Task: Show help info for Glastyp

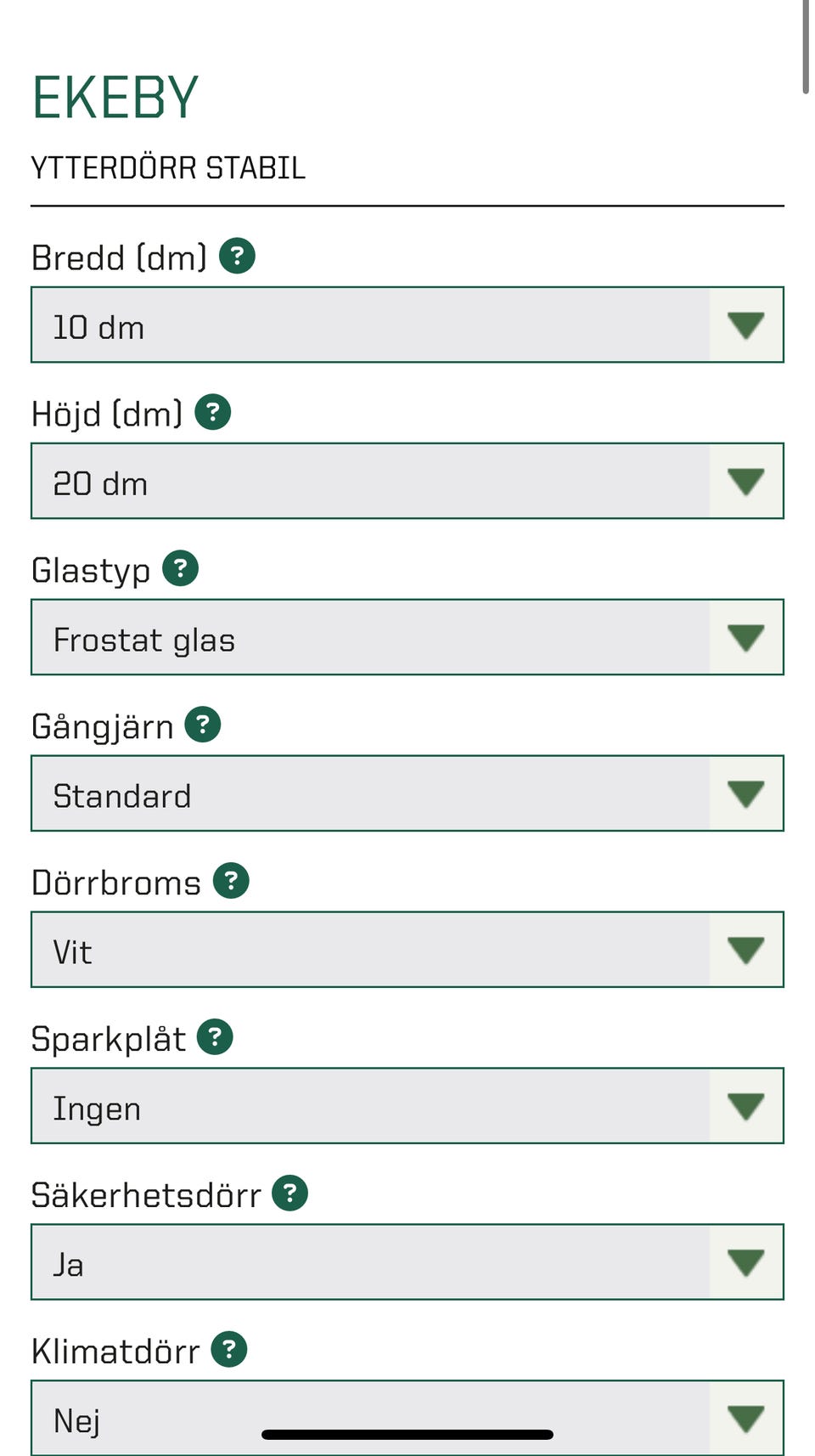Action: (181, 568)
